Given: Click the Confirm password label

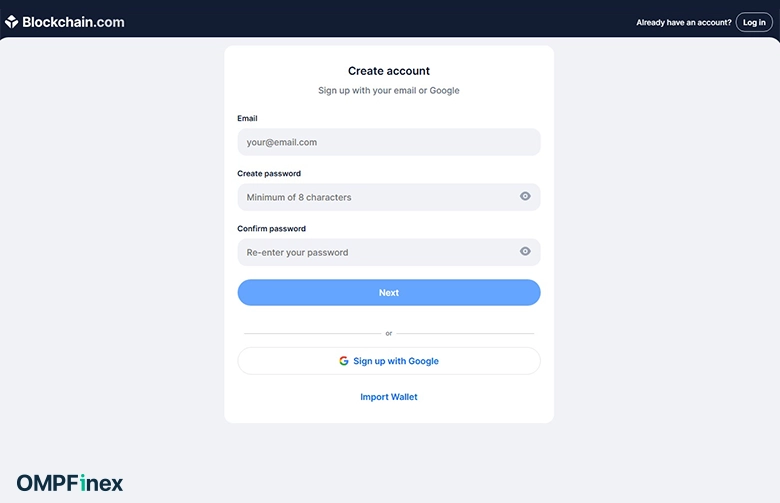Looking at the screenshot, I should (272, 229).
